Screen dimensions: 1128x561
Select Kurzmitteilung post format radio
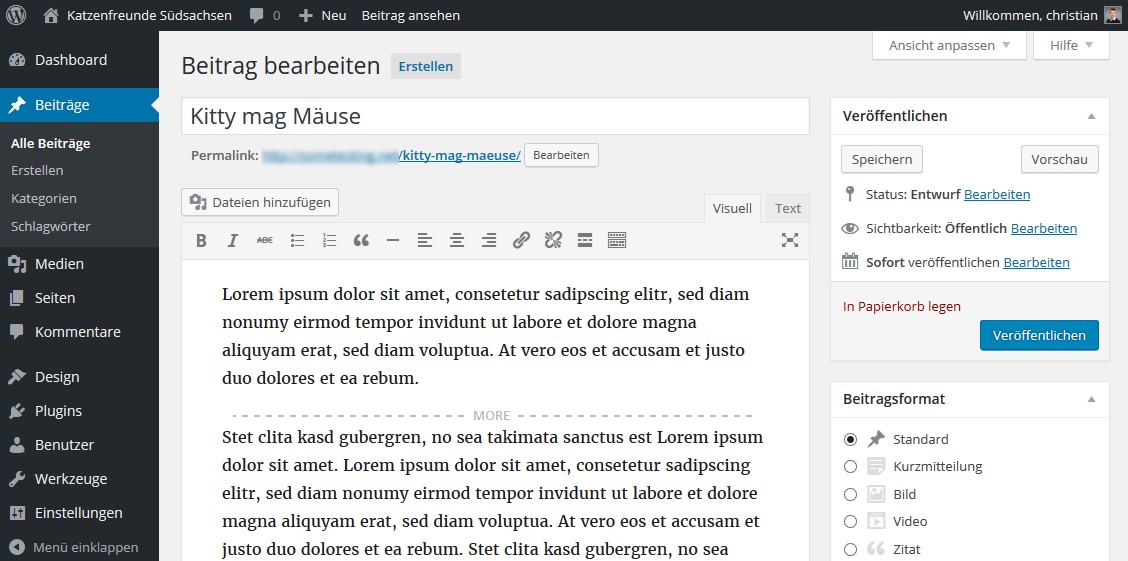point(850,467)
